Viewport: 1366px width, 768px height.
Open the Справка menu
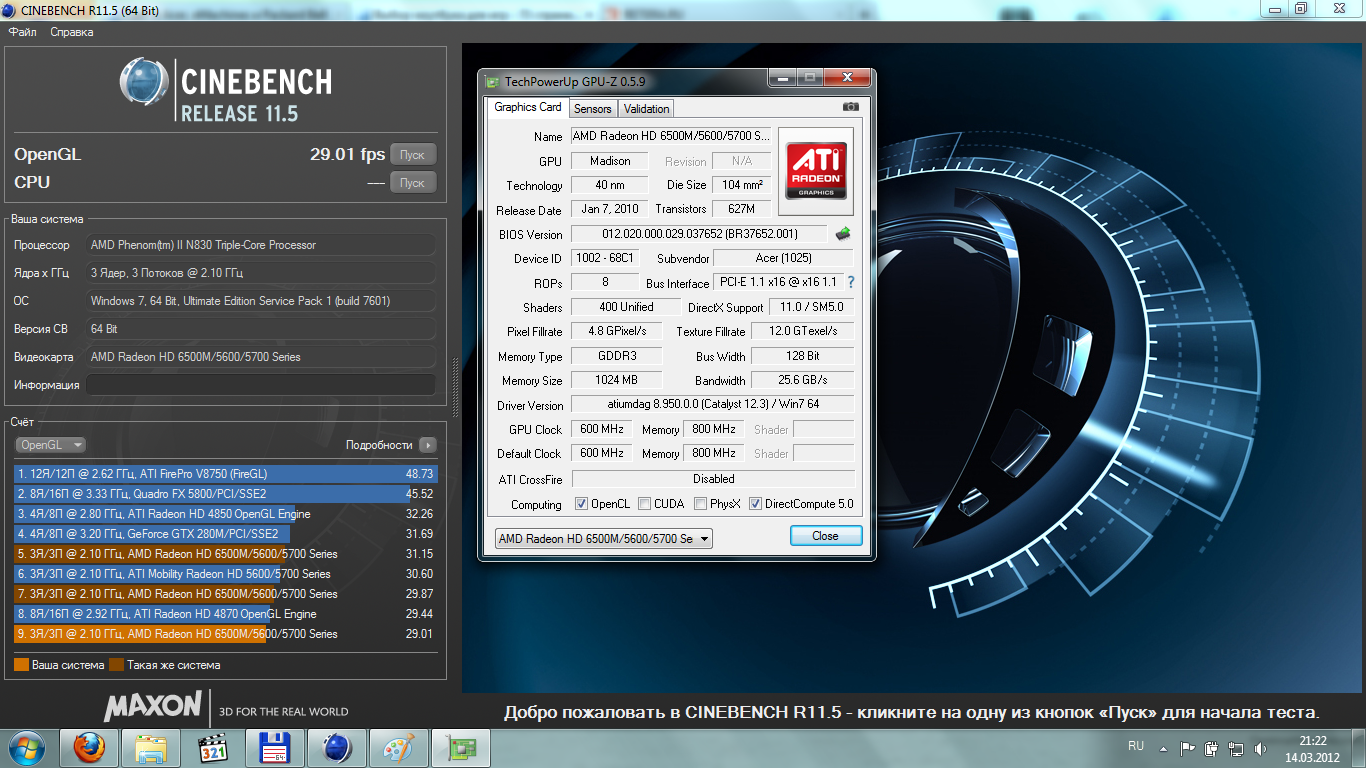point(72,32)
